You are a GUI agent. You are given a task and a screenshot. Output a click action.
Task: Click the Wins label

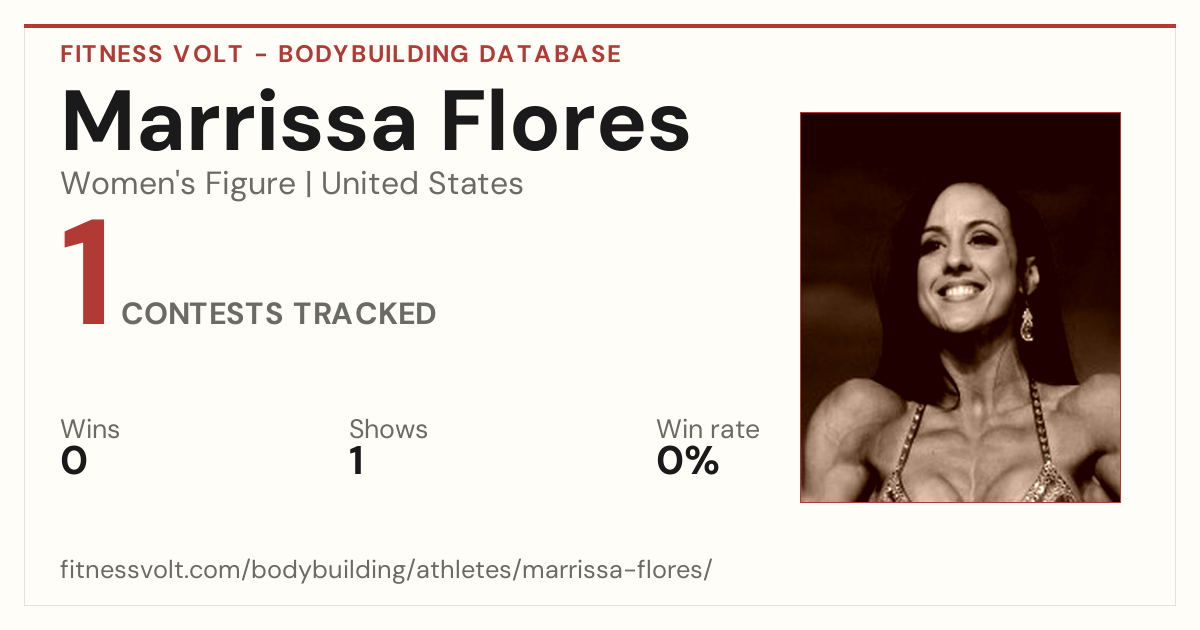[90, 429]
